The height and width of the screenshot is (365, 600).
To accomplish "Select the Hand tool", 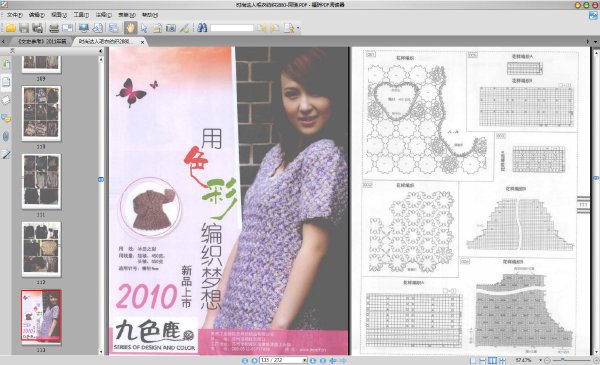I will pos(130,28).
